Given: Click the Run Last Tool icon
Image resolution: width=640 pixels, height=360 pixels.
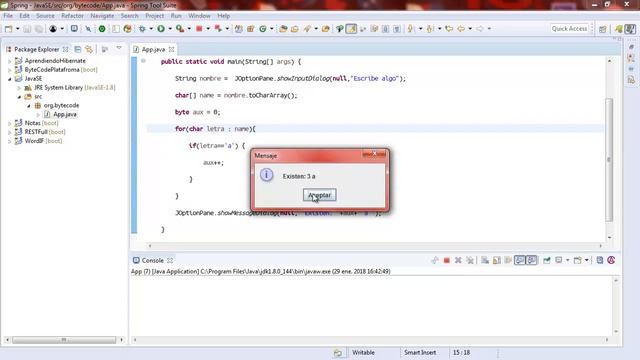Looking at the screenshot, I should [180, 29].
